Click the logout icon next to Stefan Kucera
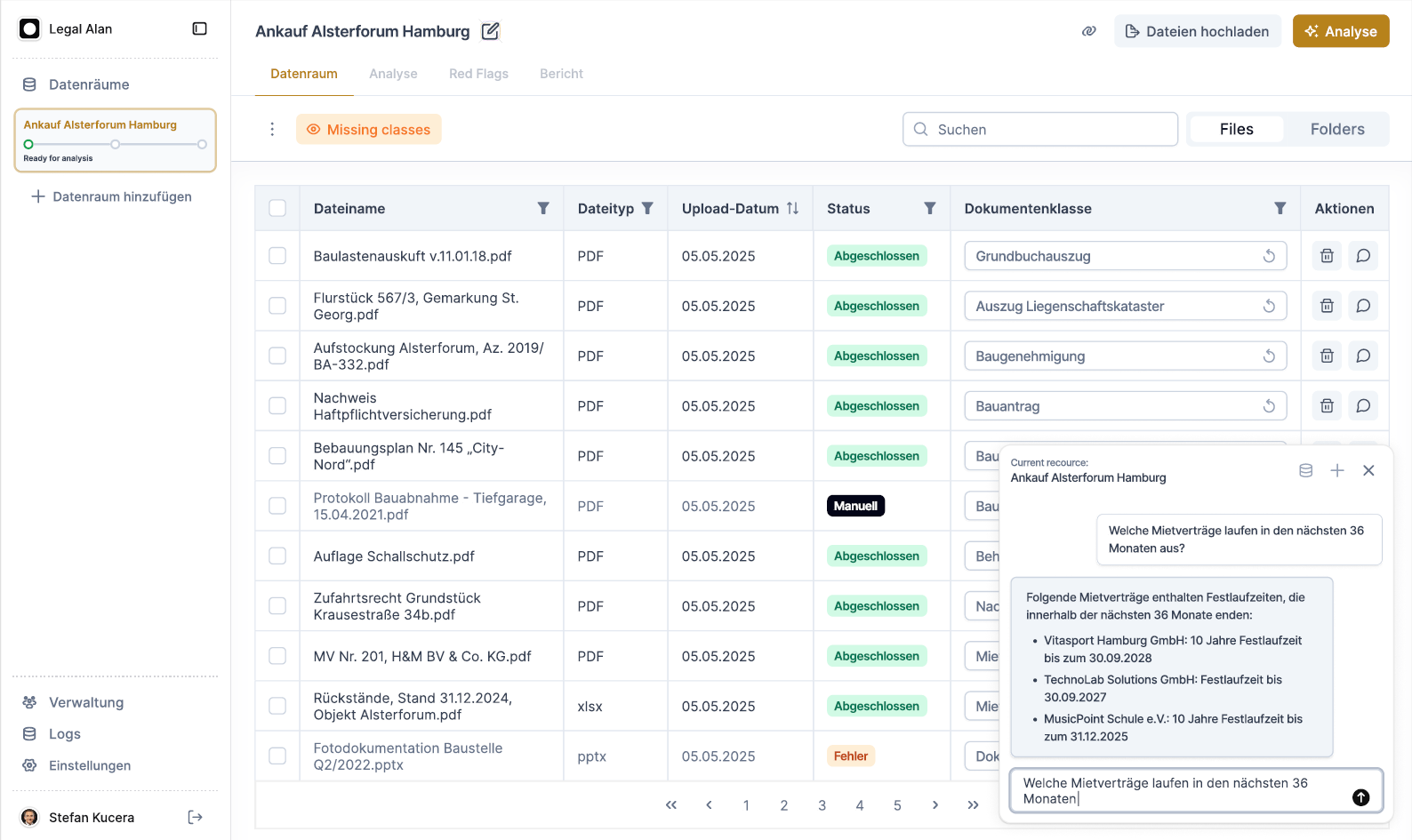 tap(196, 818)
